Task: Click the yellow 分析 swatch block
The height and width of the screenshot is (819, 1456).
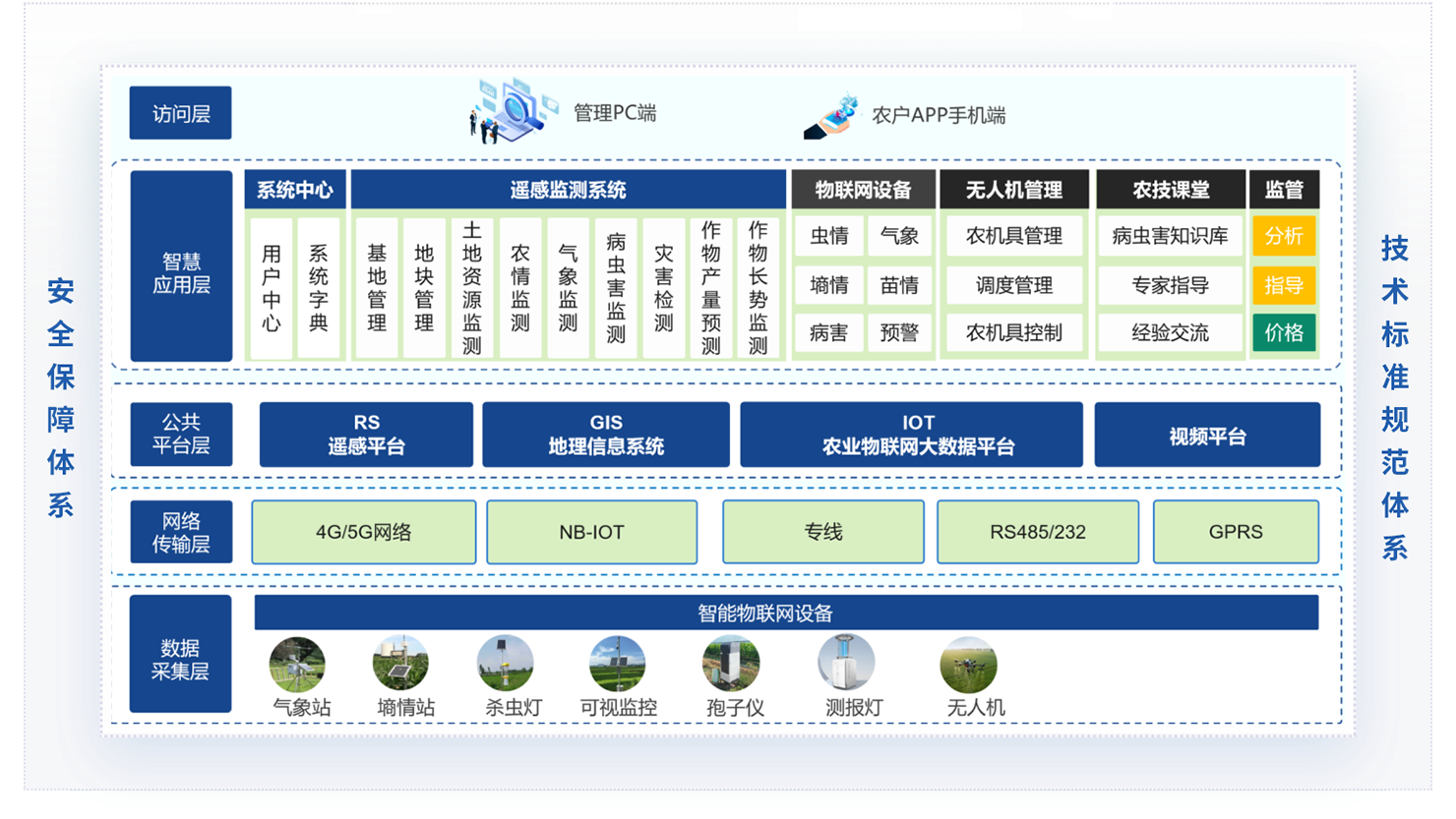Action: (1284, 235)
